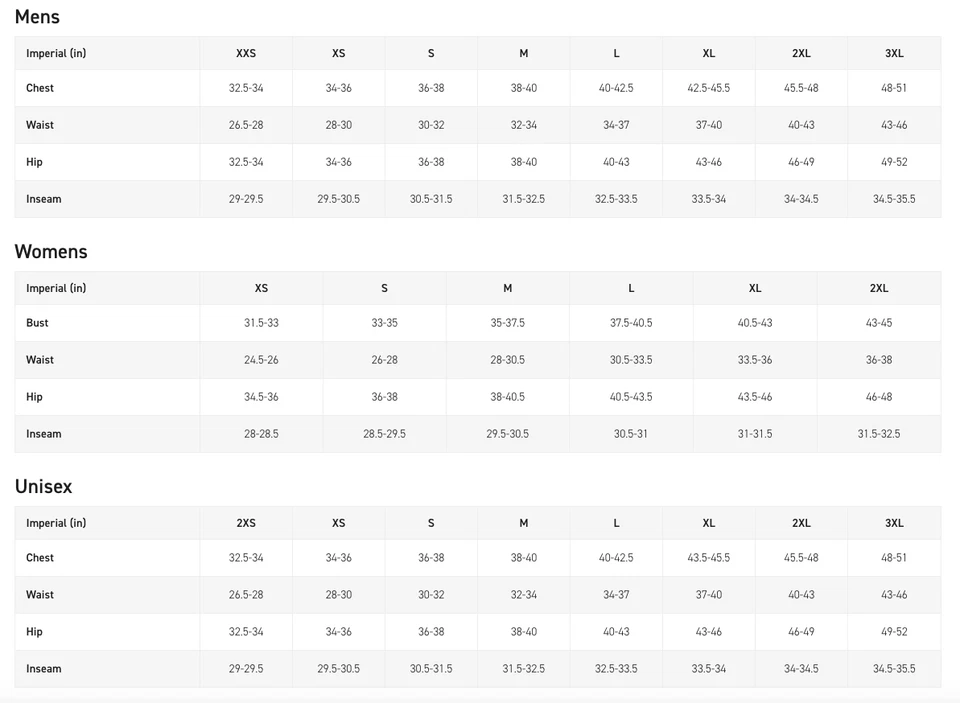The width and height of the screenshot is (960, 703).
Task: Click the Womens section heading
Action: [x=51, y=252]
